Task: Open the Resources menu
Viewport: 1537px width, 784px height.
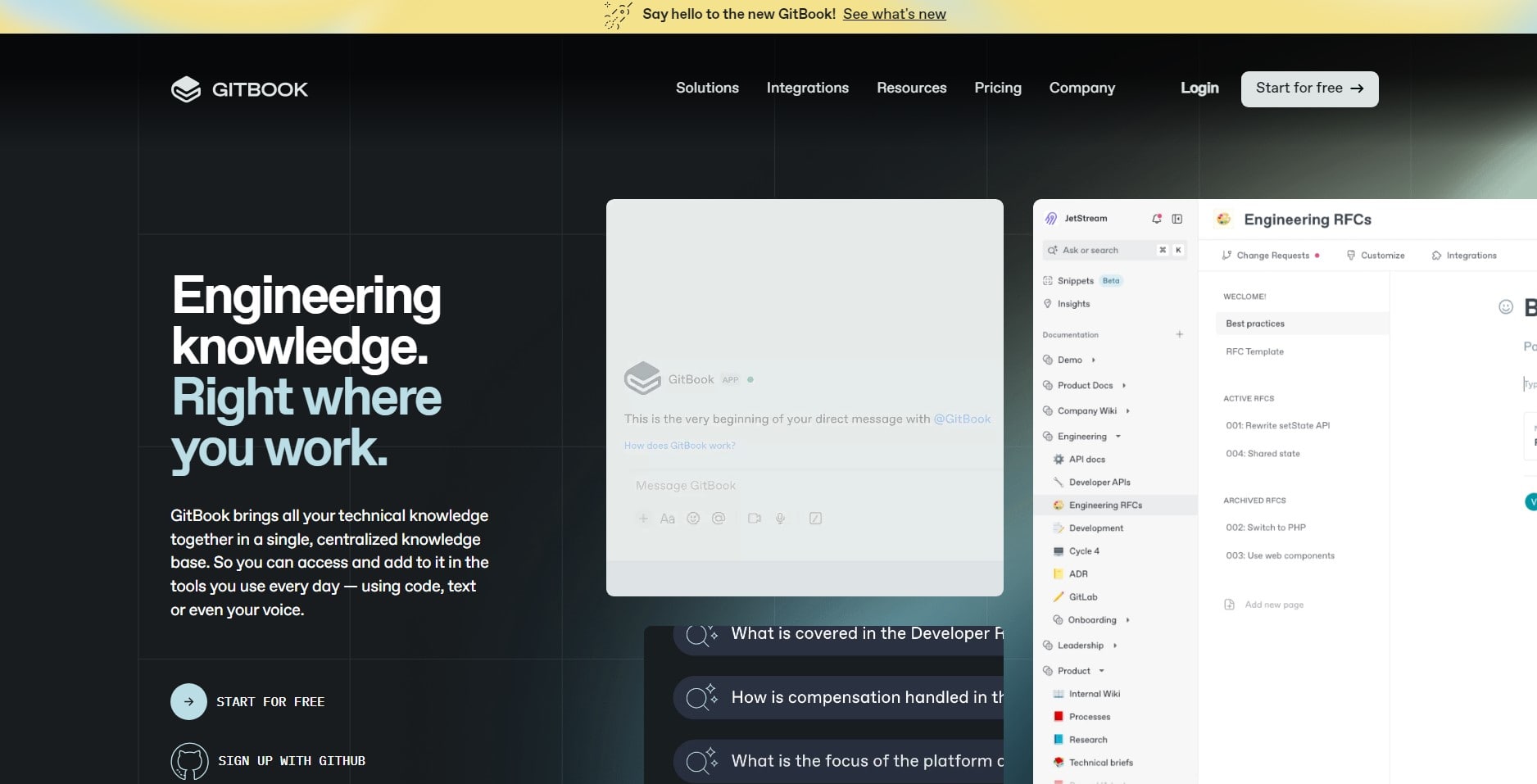Action: 911,88
